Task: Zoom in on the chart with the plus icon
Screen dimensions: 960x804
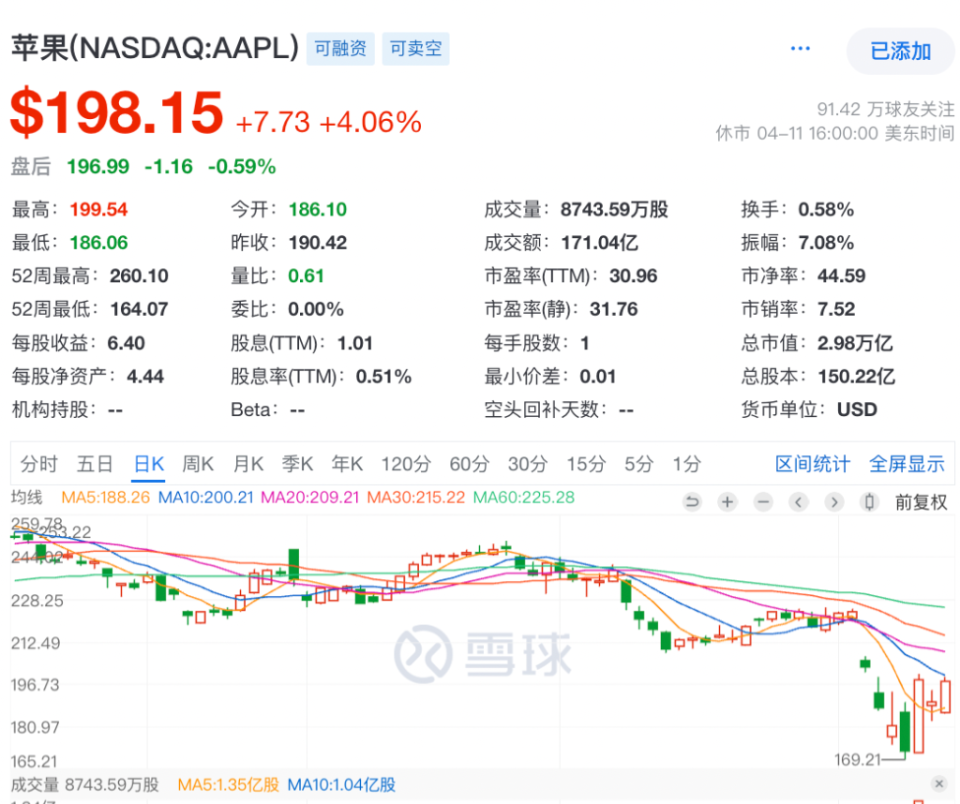Action: 728,502
